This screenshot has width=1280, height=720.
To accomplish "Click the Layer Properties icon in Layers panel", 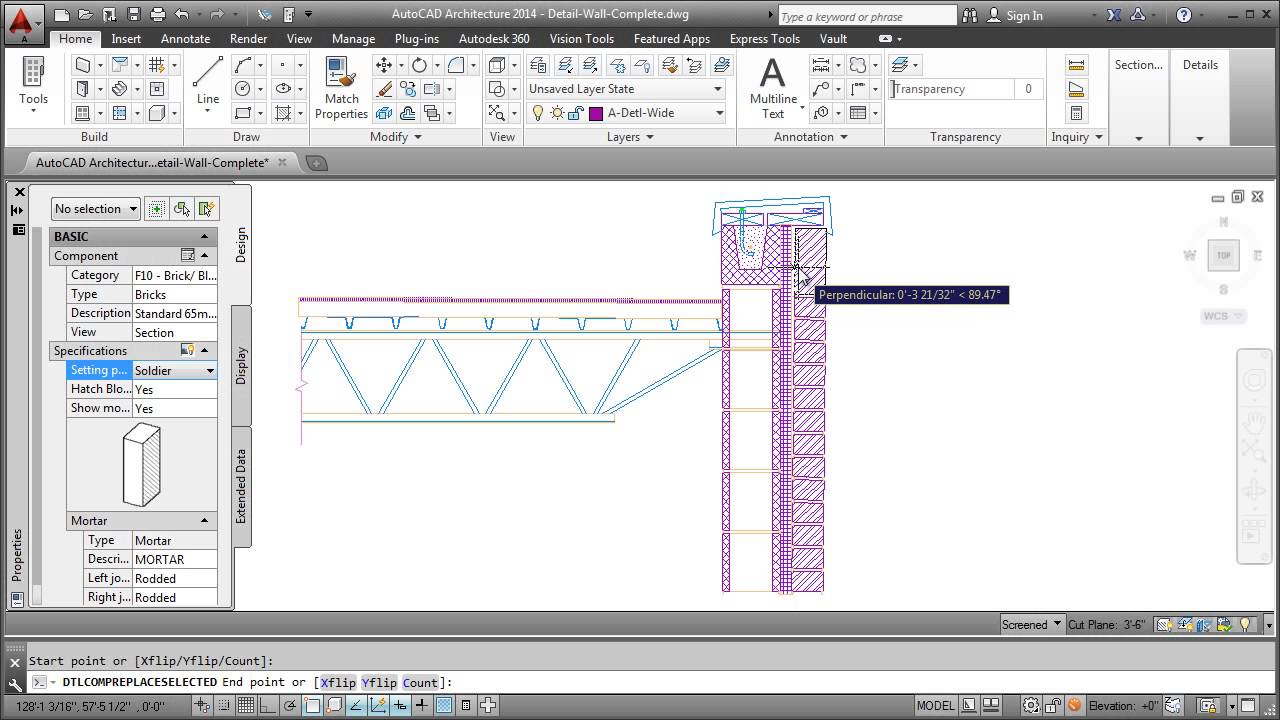I will pos(537,64).
